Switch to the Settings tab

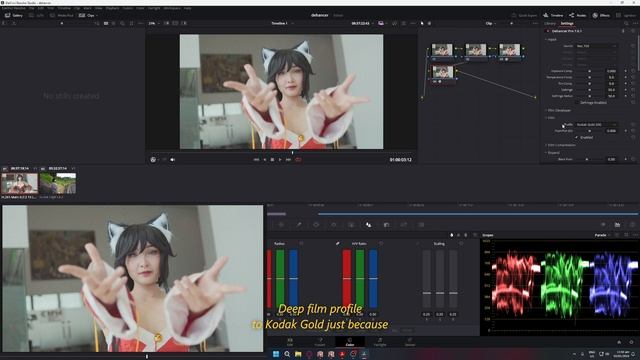coord(567,23)
